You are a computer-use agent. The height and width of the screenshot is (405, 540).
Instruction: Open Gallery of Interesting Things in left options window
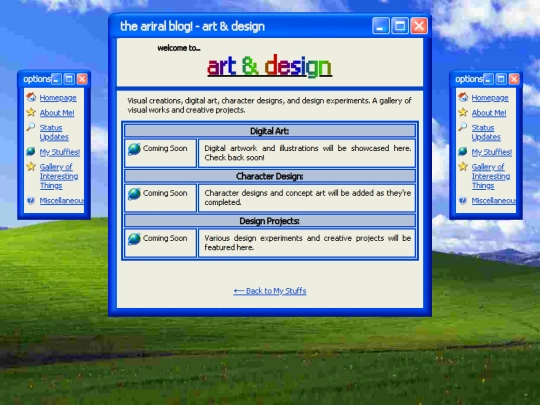[59, 176]
